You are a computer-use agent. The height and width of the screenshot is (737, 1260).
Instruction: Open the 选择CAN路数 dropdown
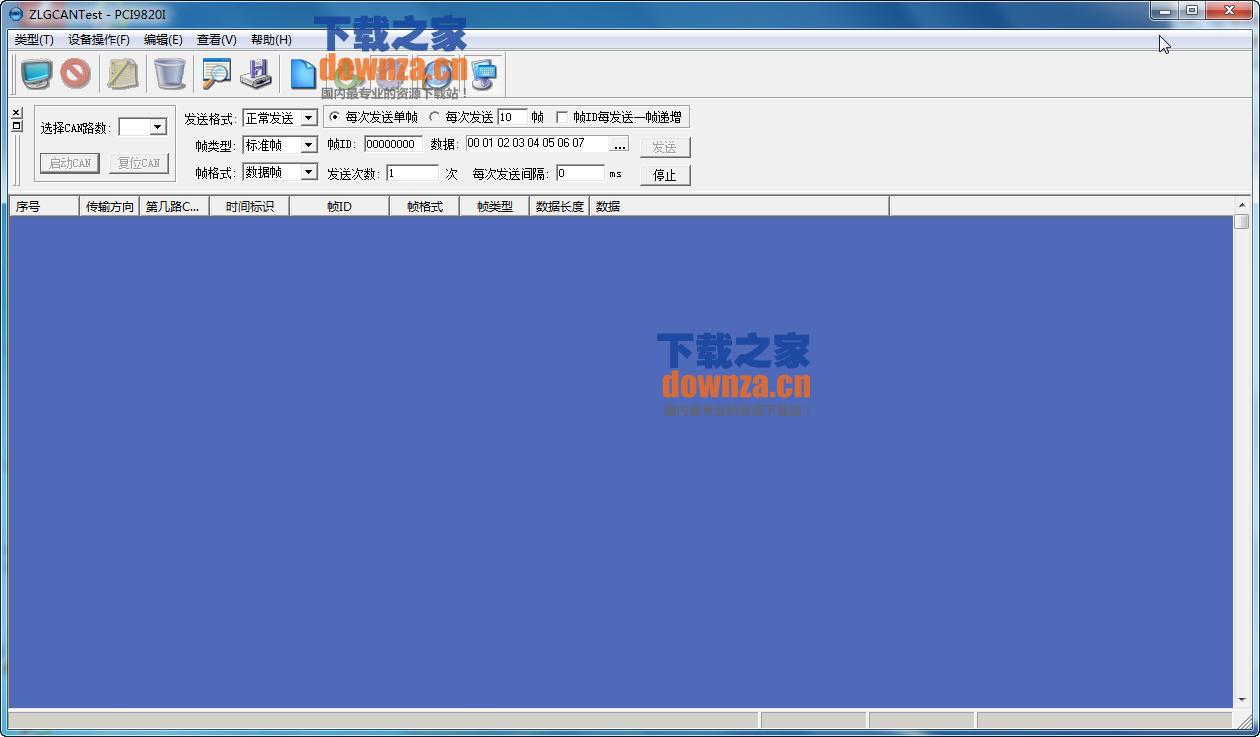tap(157, 127)
